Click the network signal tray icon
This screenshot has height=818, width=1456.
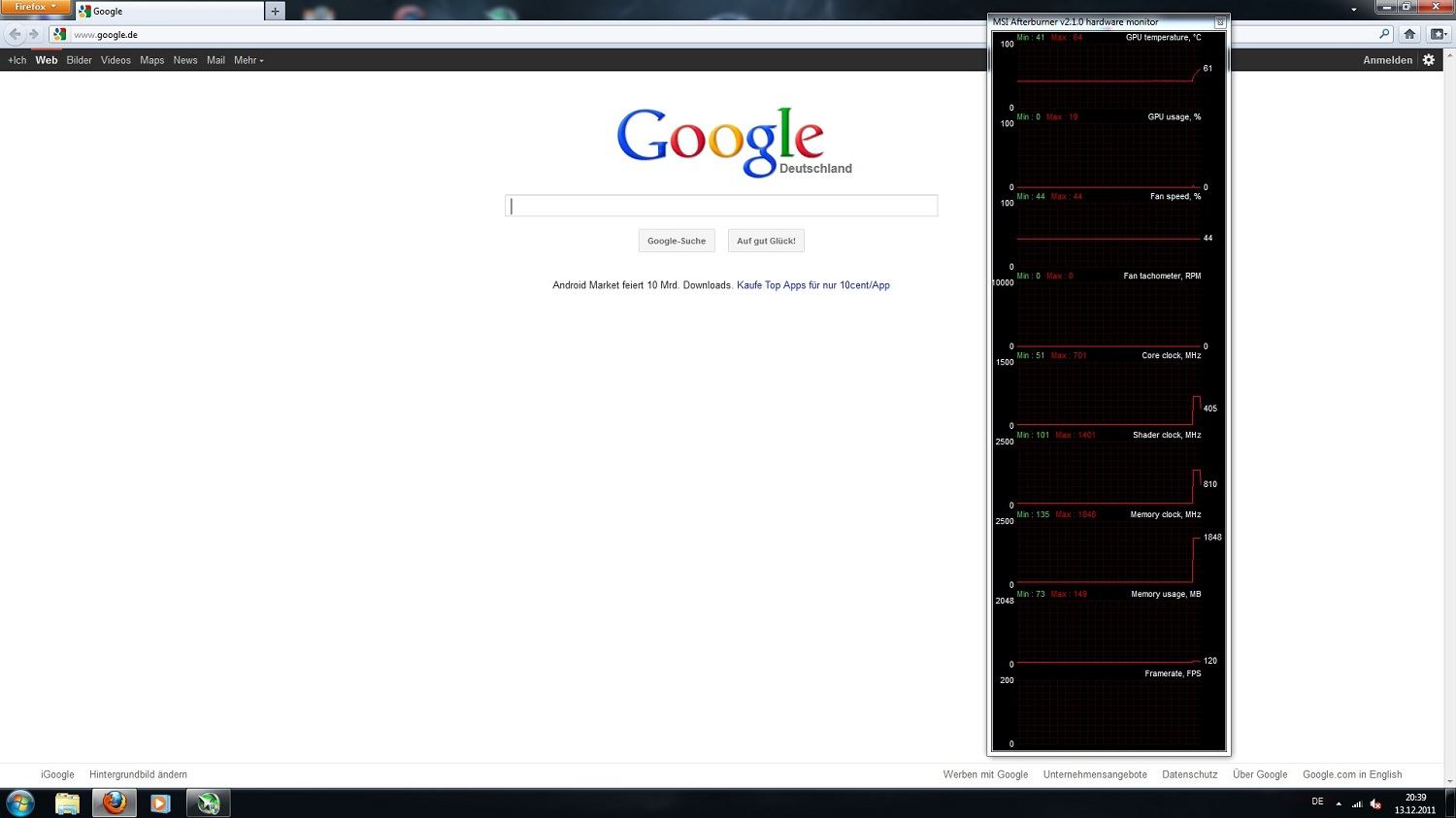1357,803
